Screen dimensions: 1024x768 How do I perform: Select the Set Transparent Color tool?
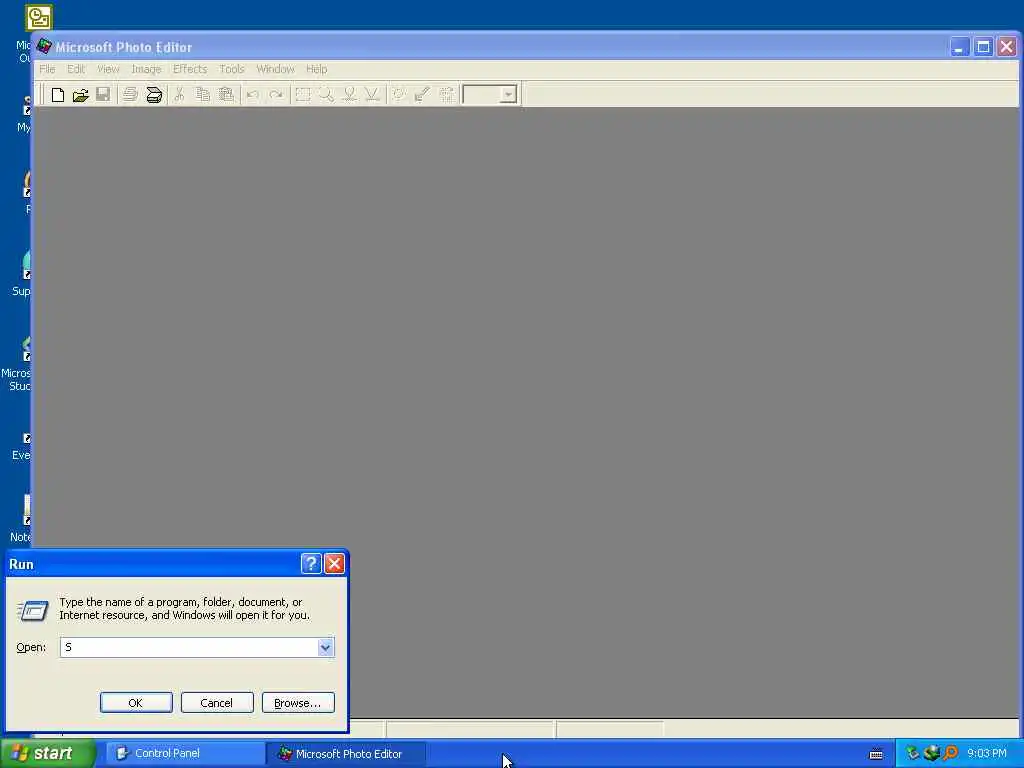pyautogui.click(x=422, y=95)
